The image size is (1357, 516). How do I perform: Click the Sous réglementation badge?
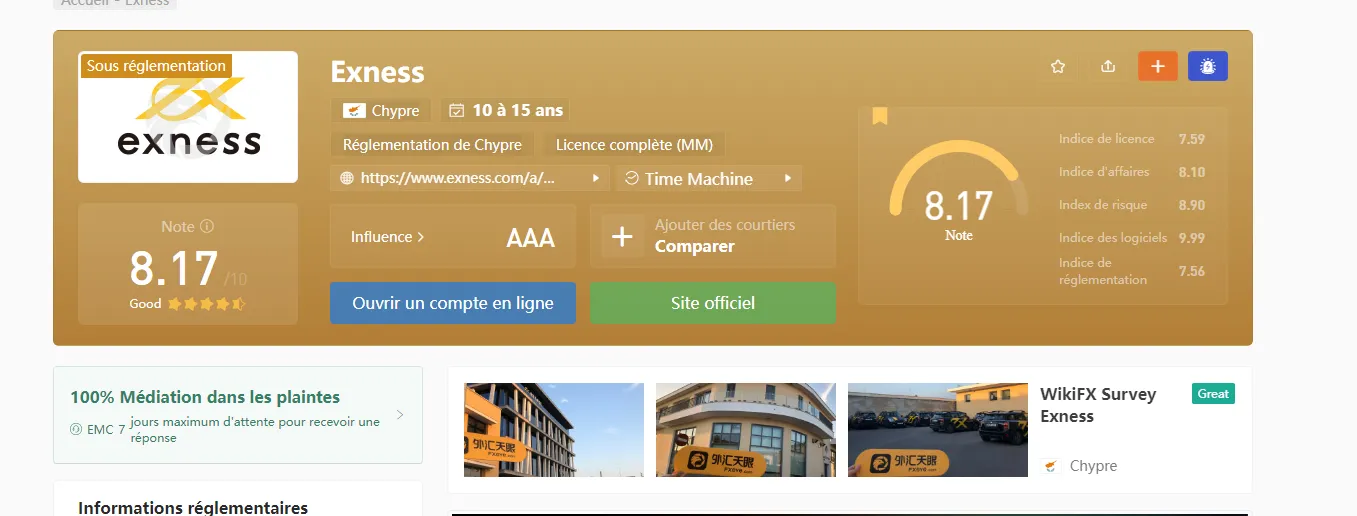pyautogui.click(x=156, y=66)
